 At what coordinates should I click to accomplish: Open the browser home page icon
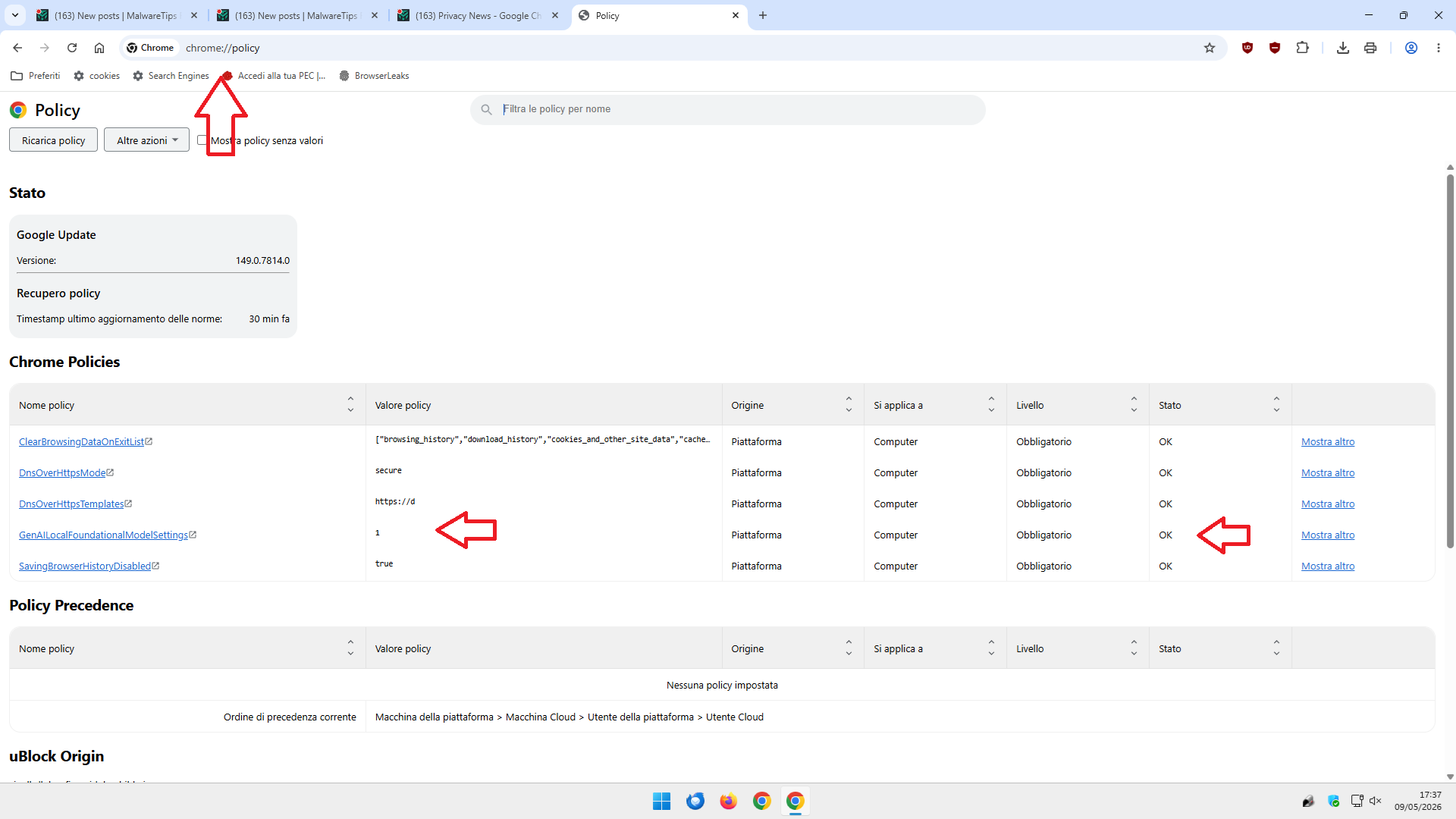click(99, 48)
